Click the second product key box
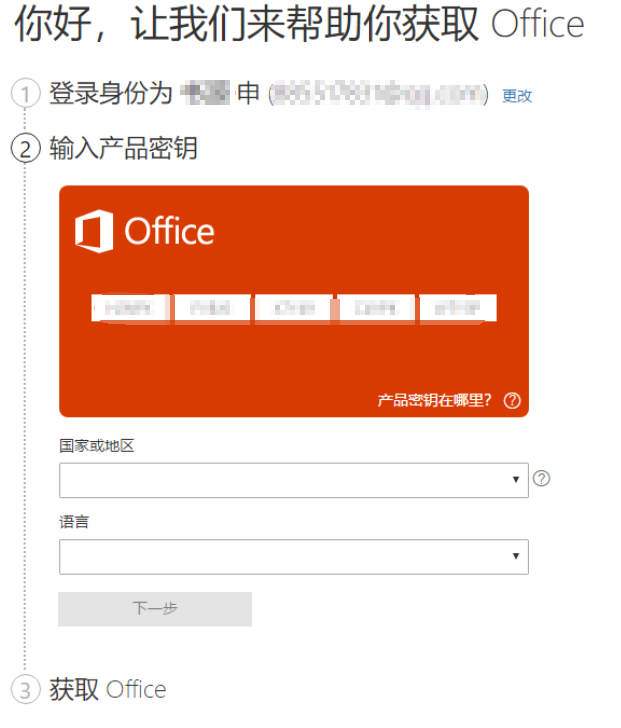The height and width of the screenshot is (728, 621). [x=212, y=308]
